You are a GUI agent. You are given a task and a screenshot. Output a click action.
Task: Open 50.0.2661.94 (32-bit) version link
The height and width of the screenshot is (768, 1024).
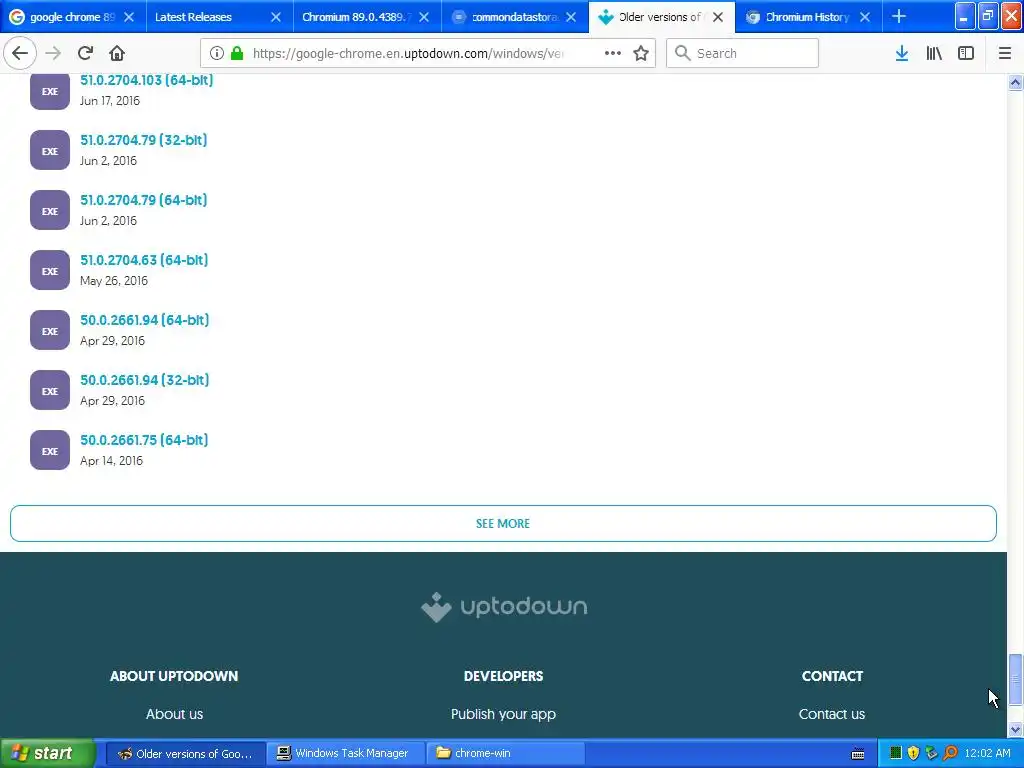point(145,380)
